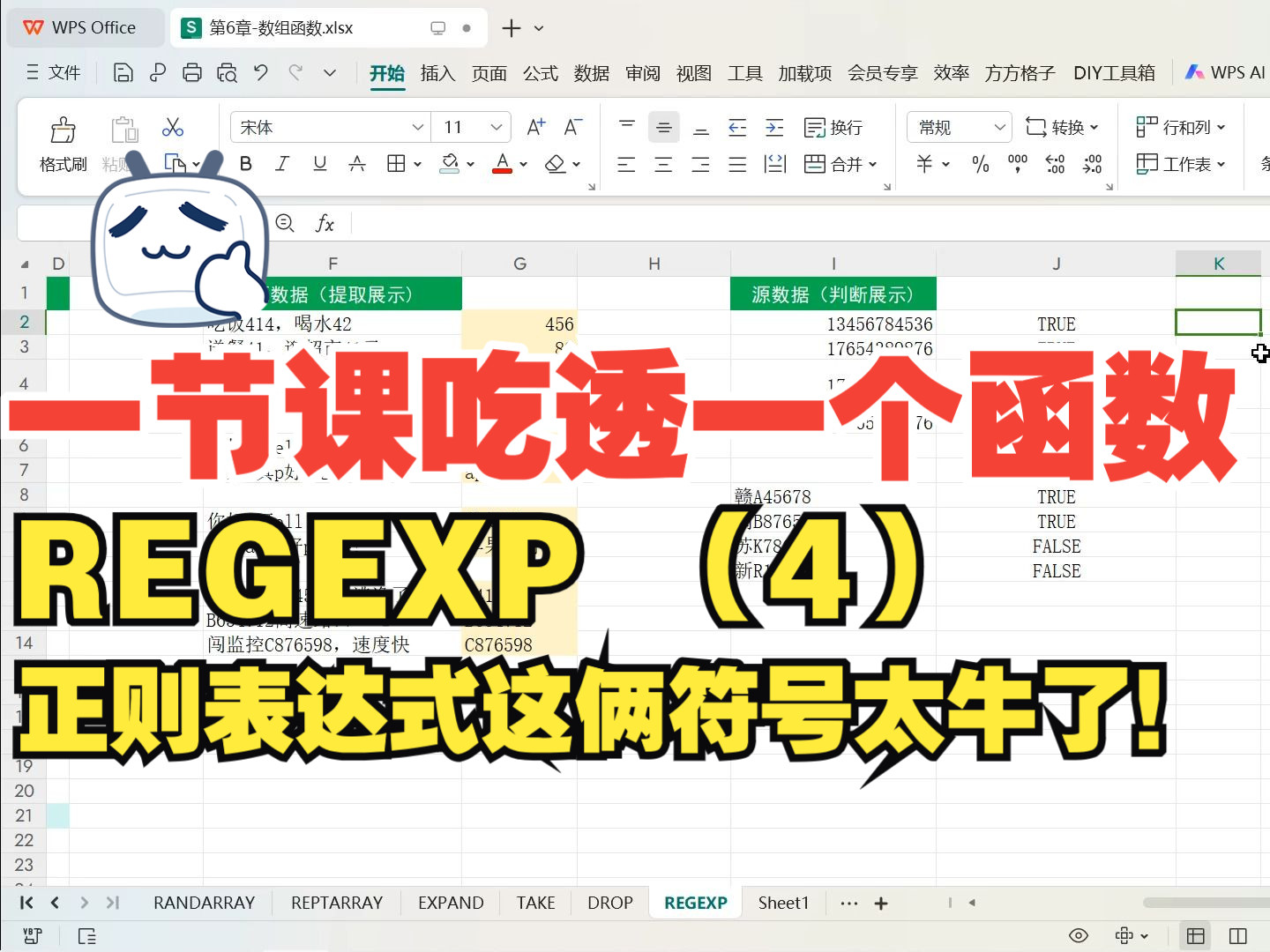Redo the last action
The width and height of the screenshot is (1270, 952).
pos(295,73)
